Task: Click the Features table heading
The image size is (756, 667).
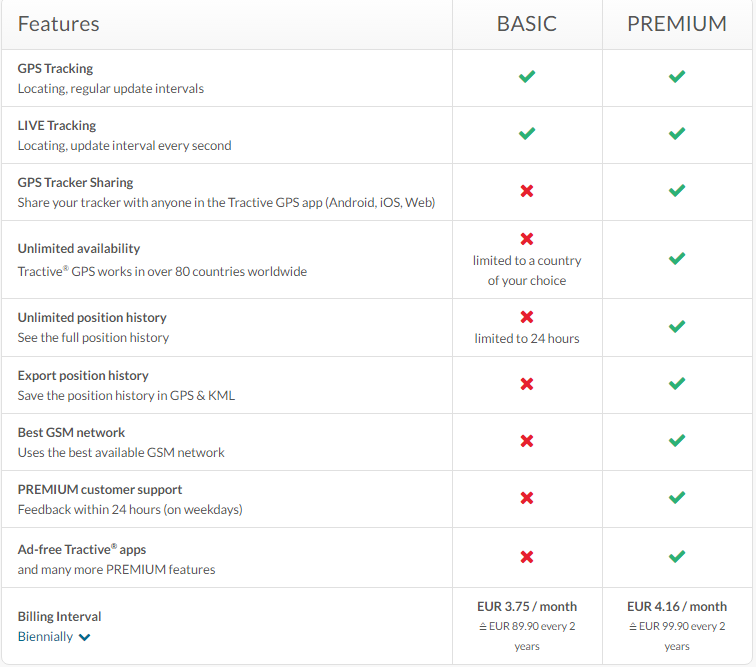Action: tap(58, 24)
